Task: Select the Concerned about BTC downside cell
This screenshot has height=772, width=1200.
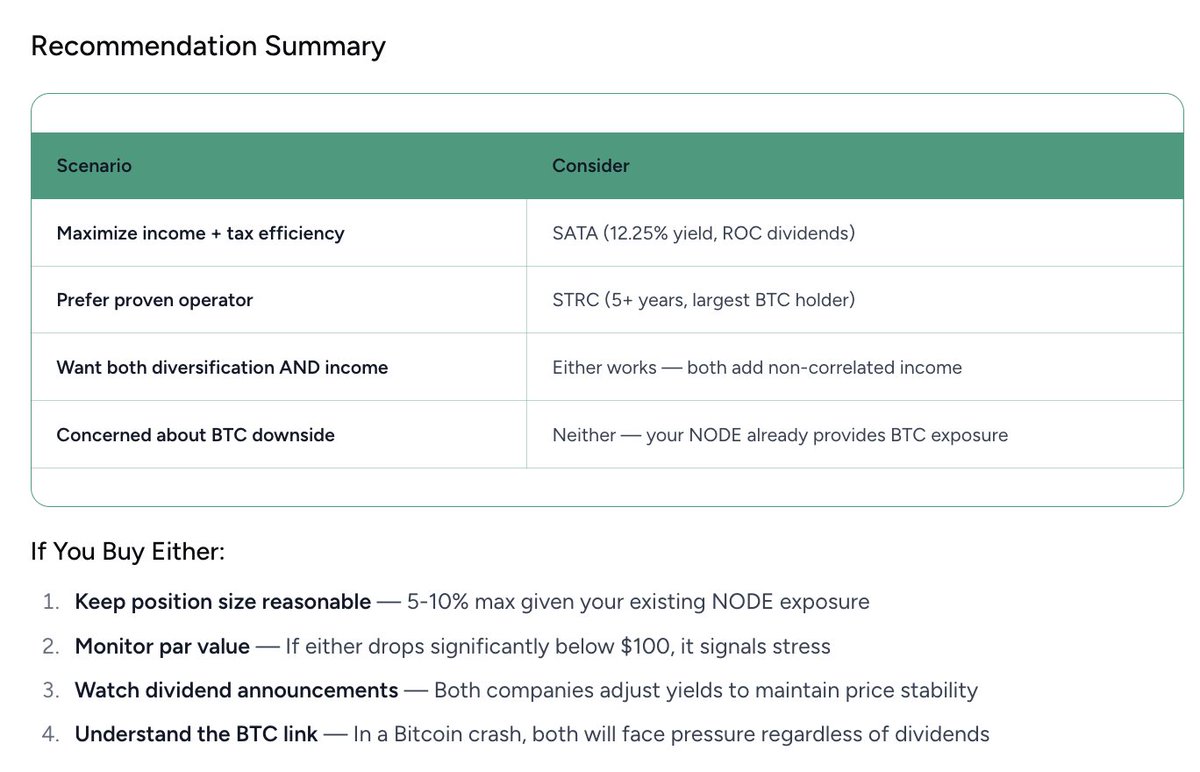Action: (x=195, y=435)
